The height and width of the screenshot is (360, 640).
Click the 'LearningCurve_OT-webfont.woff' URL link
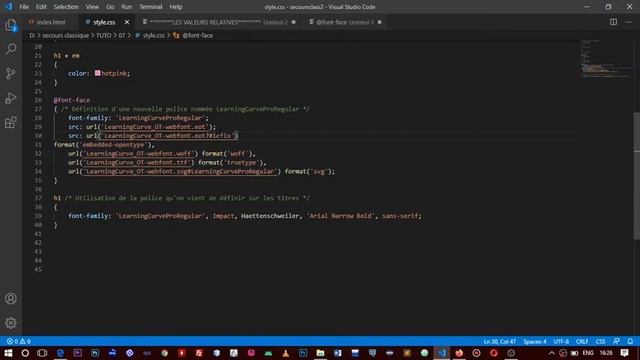point(138,153)
